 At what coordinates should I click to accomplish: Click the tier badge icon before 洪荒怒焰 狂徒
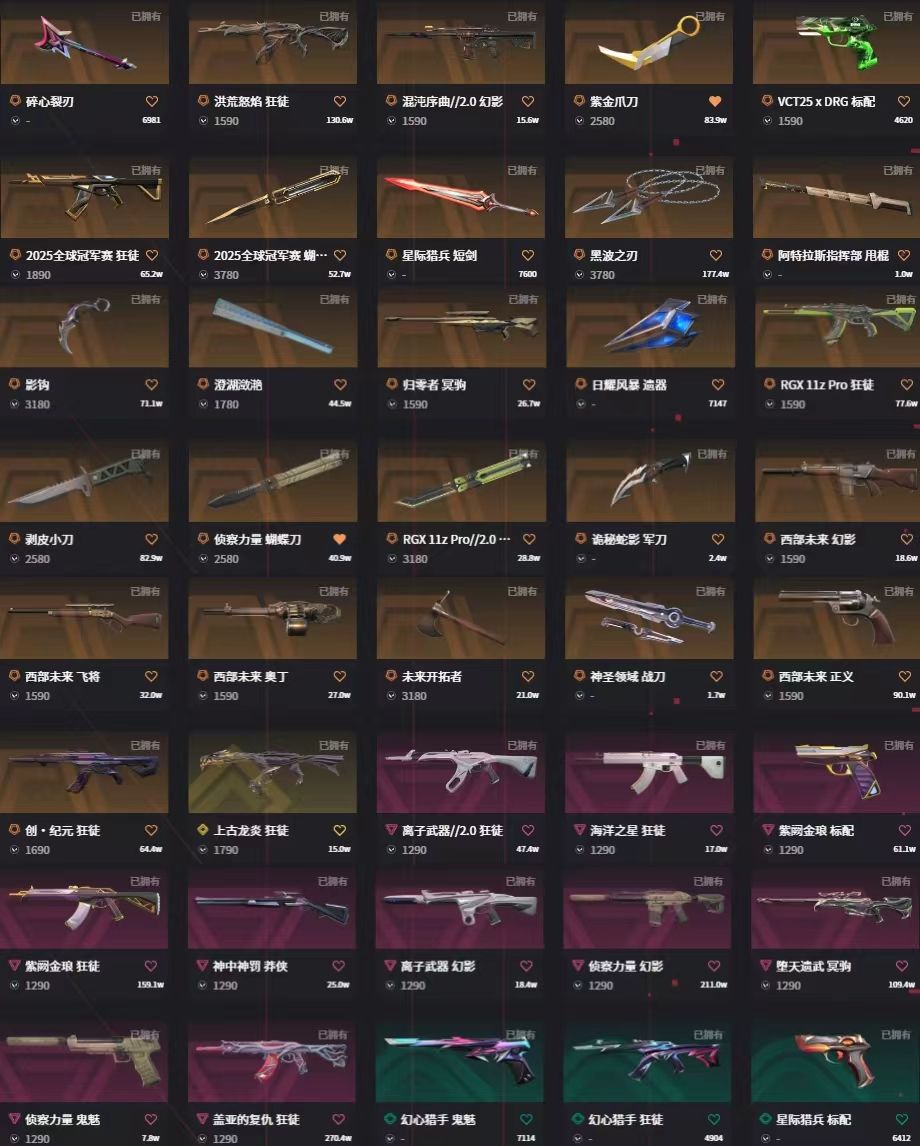[203, 100]
